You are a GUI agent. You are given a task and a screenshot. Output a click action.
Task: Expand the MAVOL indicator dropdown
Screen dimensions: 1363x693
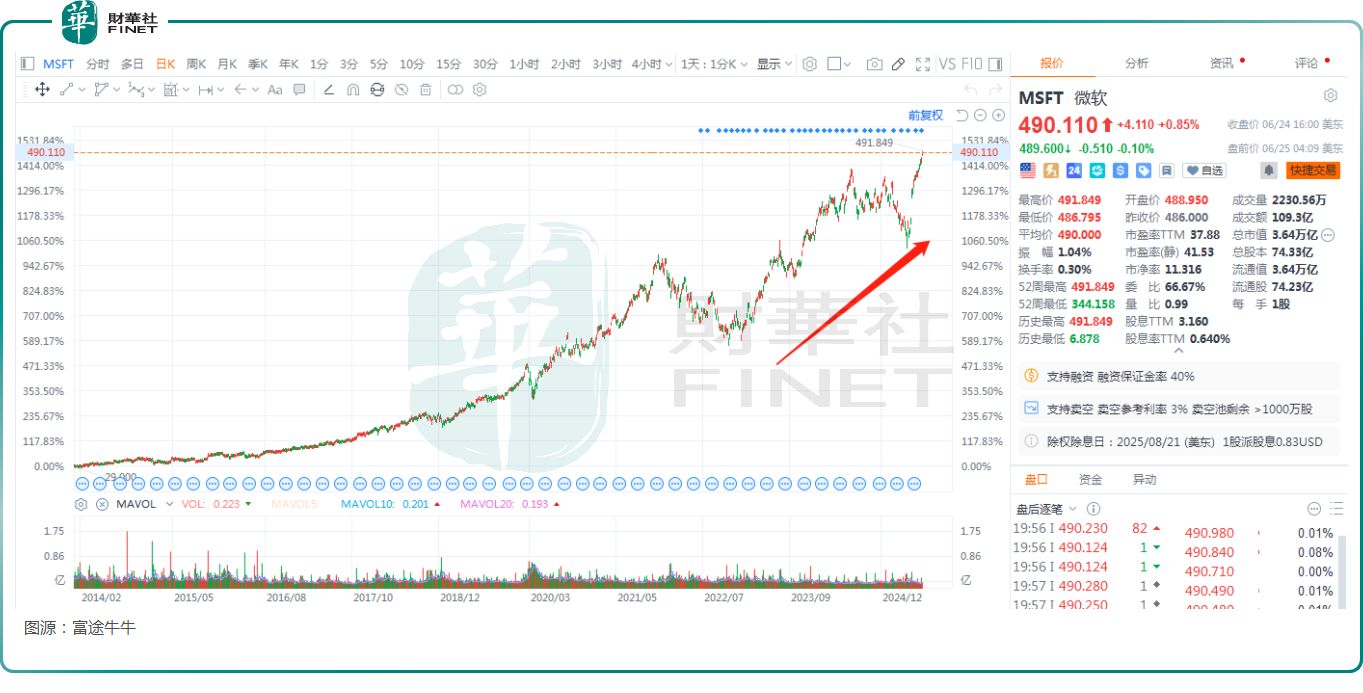point(170,504)
